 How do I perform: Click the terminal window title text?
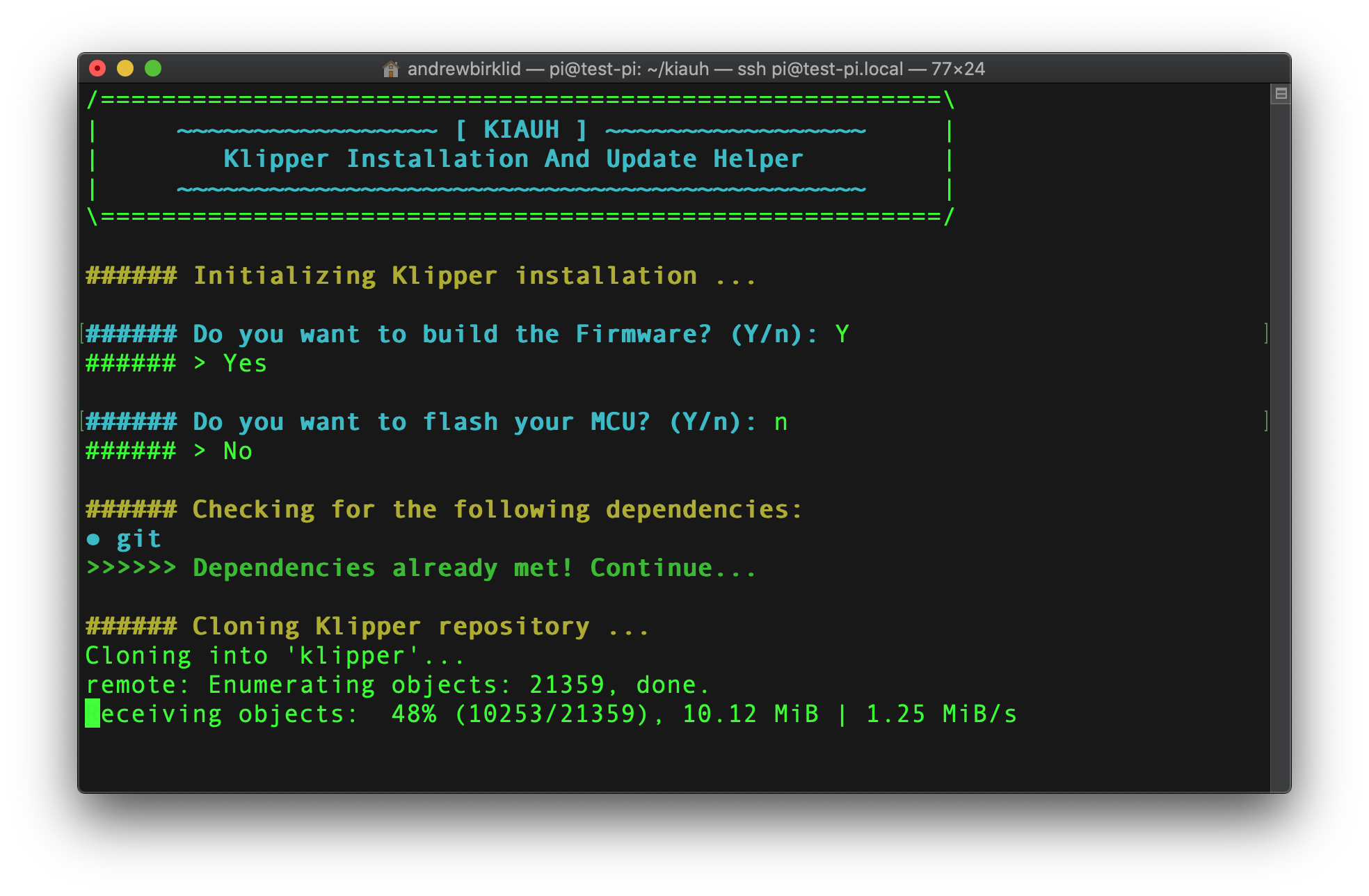click(696, 69)
